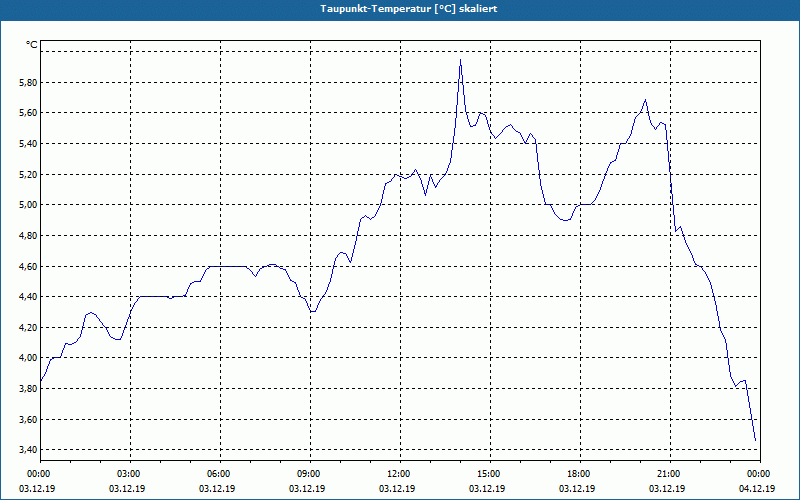
Task: Click the 03.12.19 date under 18:00
Action: [577, 489]
